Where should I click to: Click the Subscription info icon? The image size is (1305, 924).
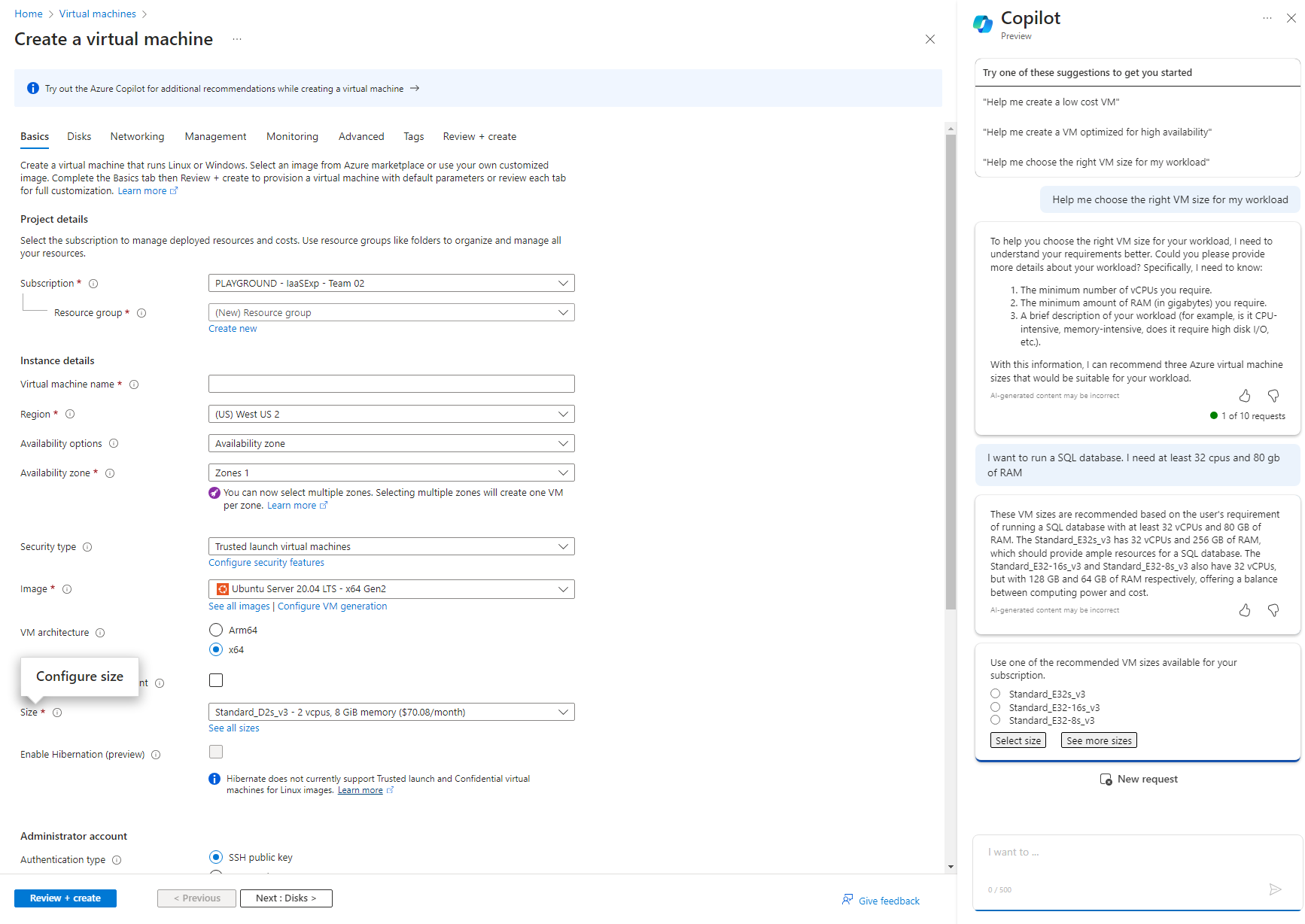pos(93,284)
